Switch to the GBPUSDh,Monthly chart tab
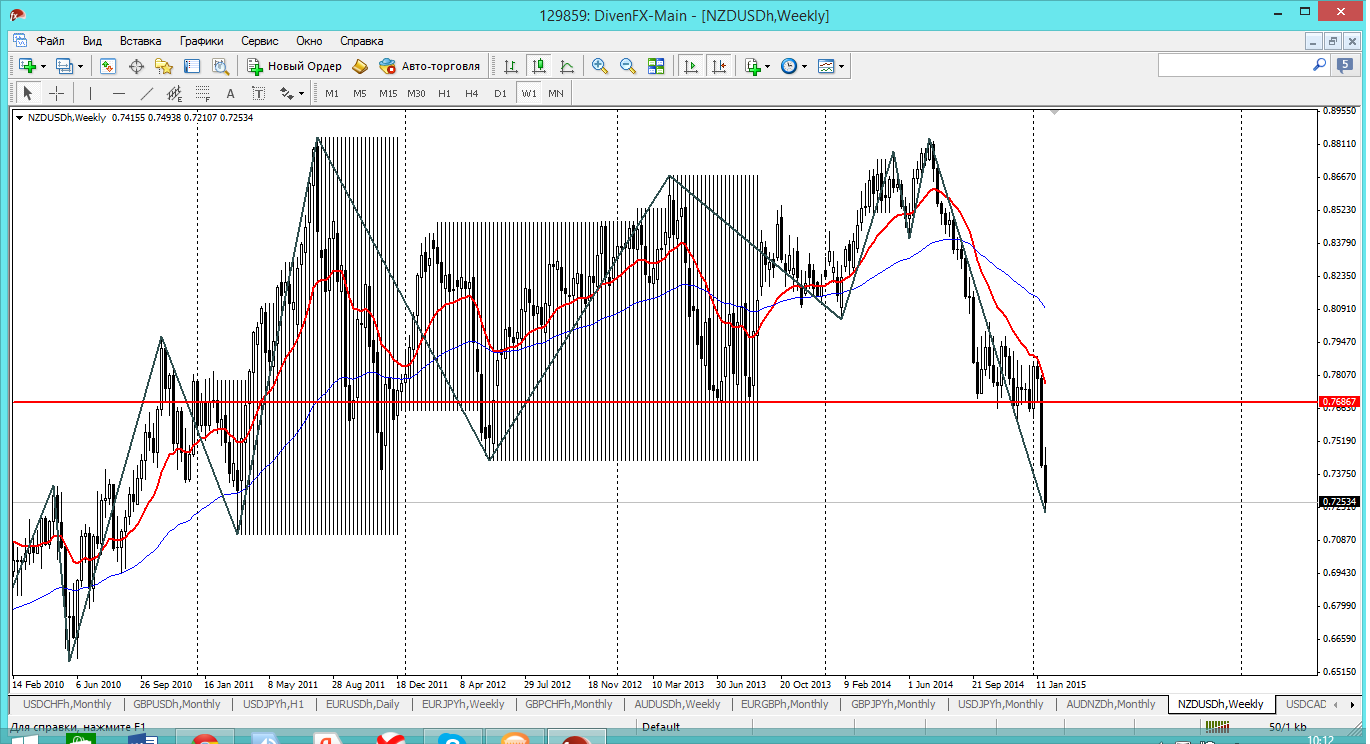The image size is (1370, 744). point(177,704)
